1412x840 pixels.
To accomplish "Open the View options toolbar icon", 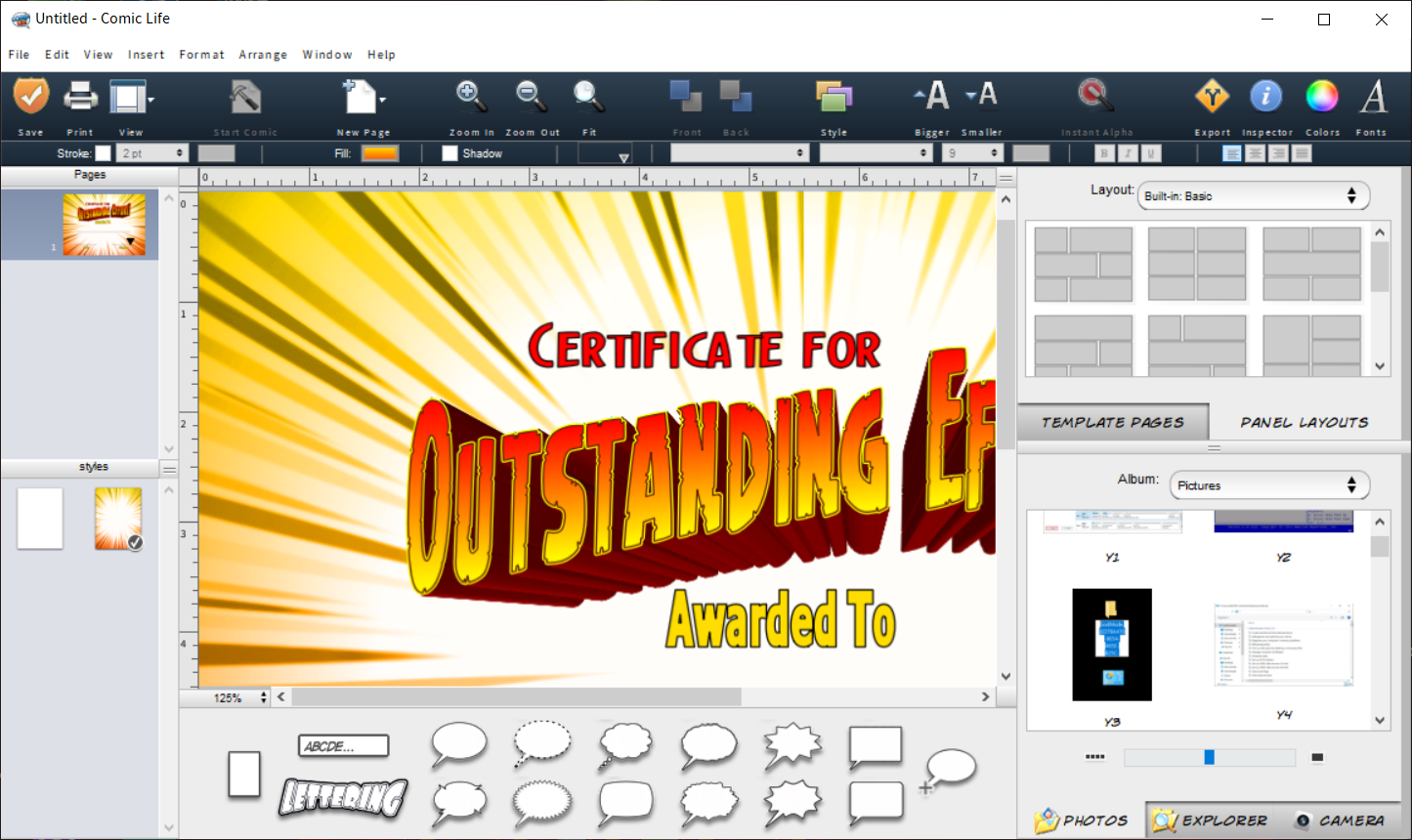I will [x=127, y=97].
